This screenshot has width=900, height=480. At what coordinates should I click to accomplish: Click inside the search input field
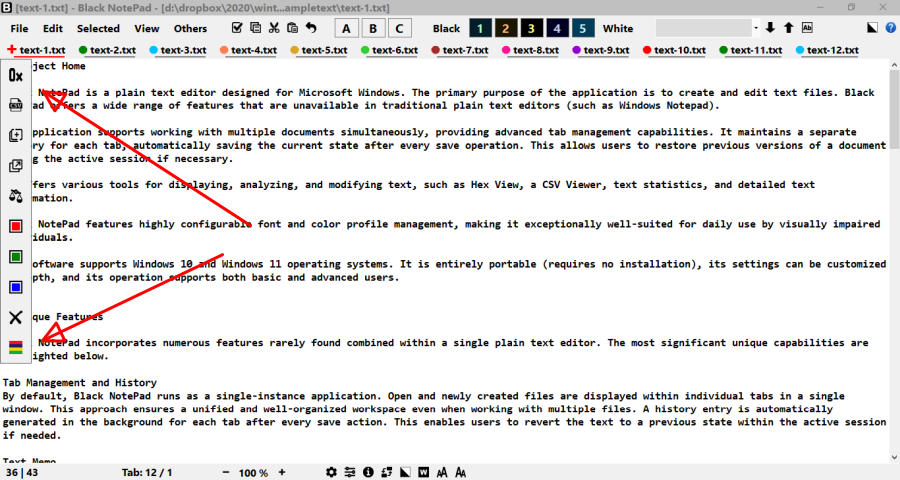click(704, 28)
